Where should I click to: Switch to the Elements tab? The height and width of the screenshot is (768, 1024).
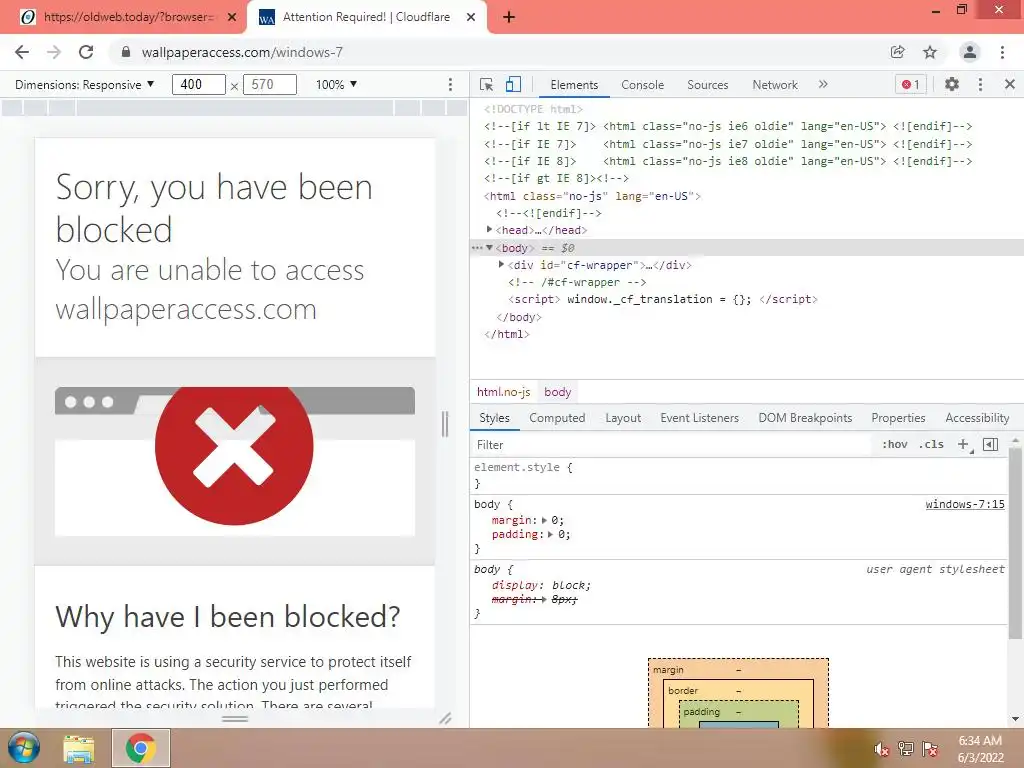click(x=574, y=85)
